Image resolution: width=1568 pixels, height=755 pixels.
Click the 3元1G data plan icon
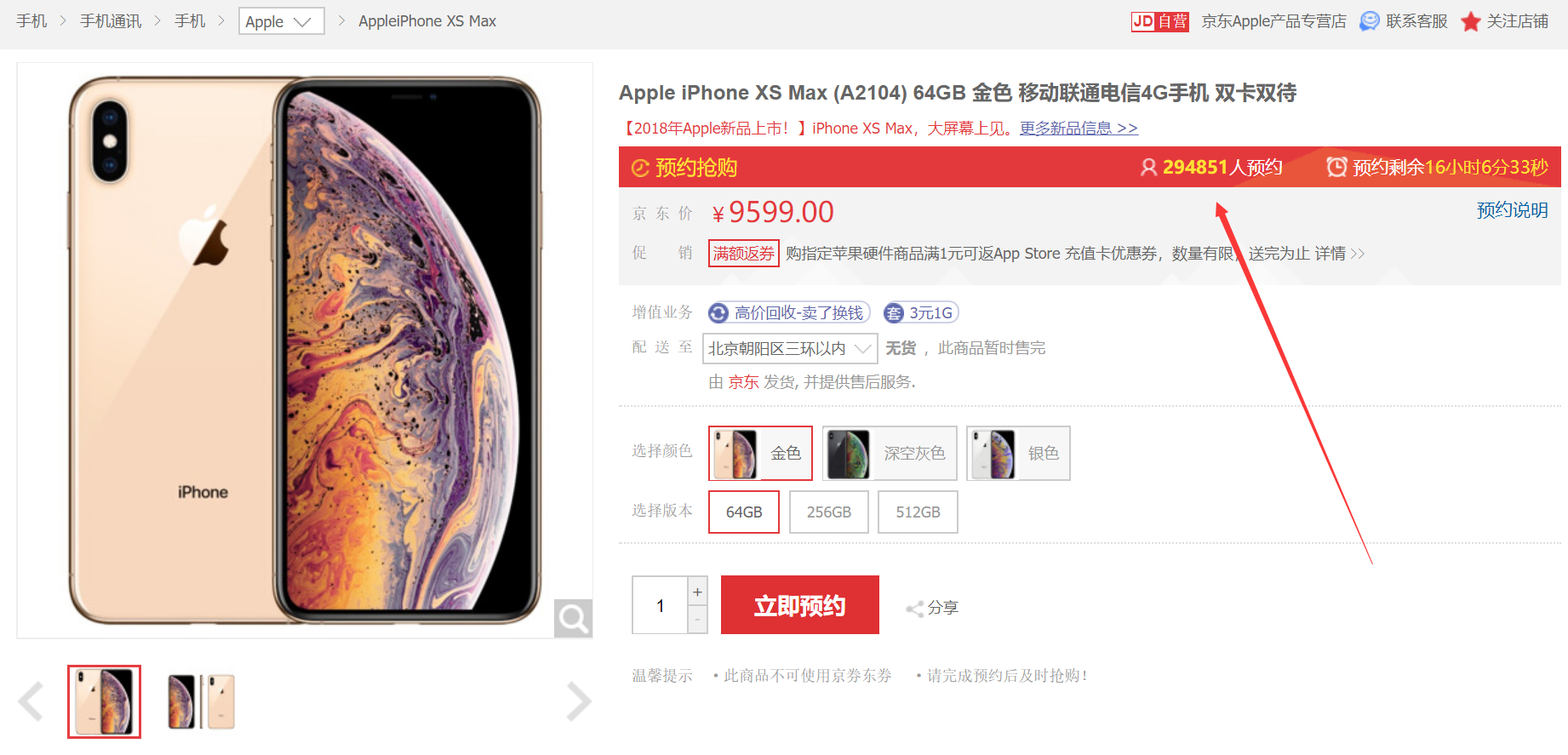893,313
